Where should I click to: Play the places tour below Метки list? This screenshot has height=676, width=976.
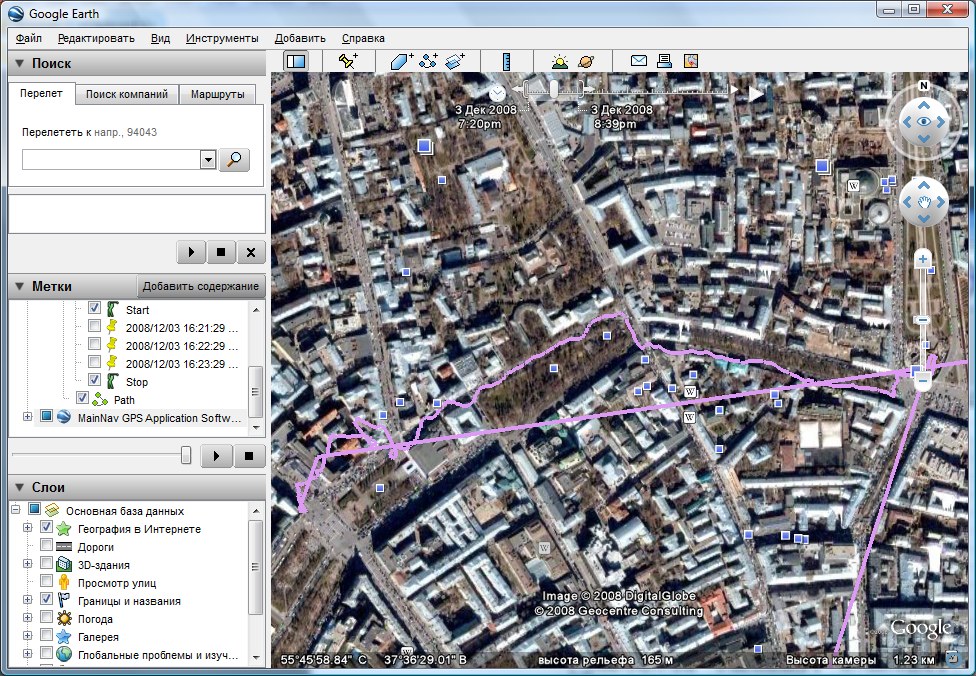(216, 456)
